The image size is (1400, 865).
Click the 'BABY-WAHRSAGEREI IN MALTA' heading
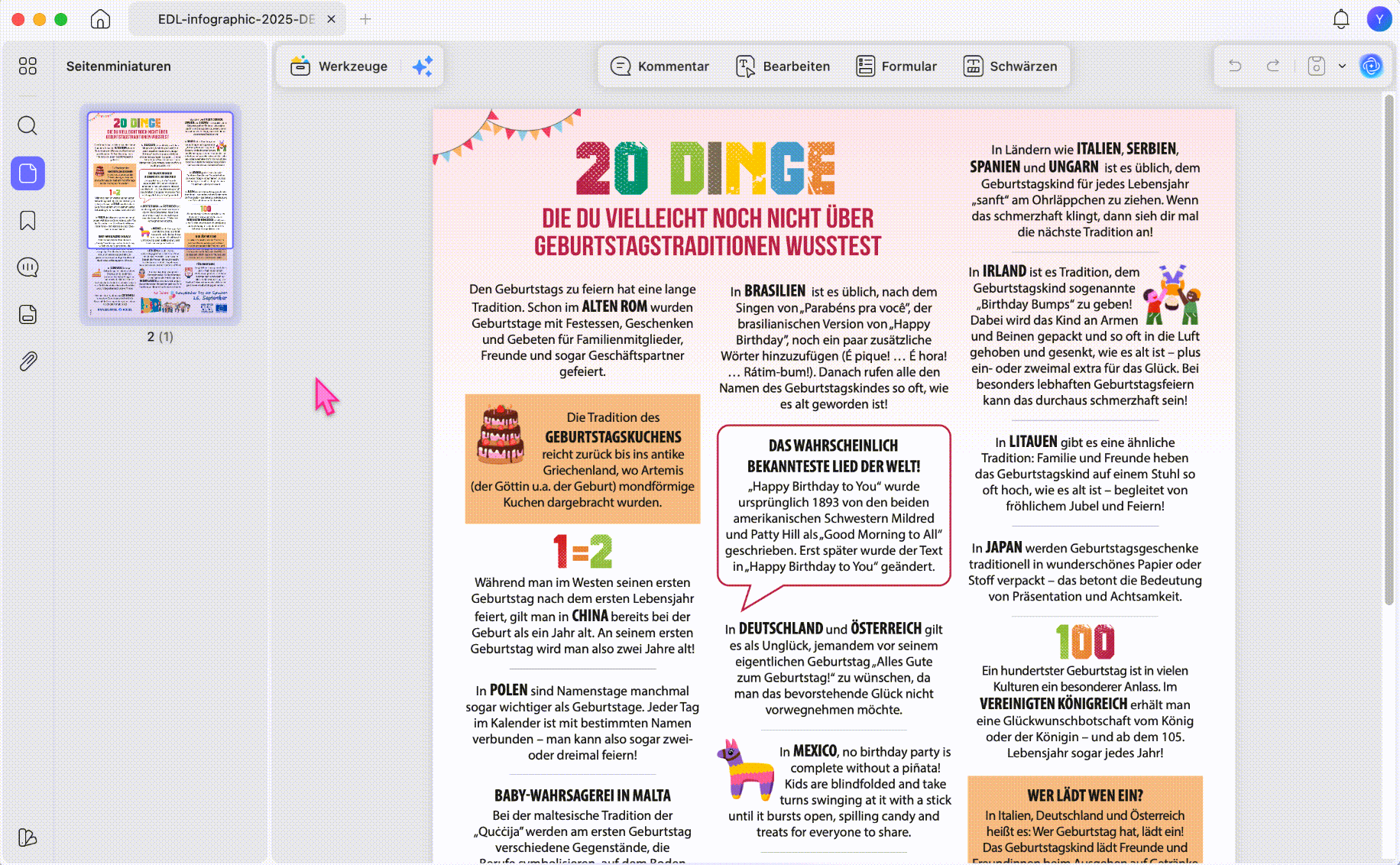[582, 795]
